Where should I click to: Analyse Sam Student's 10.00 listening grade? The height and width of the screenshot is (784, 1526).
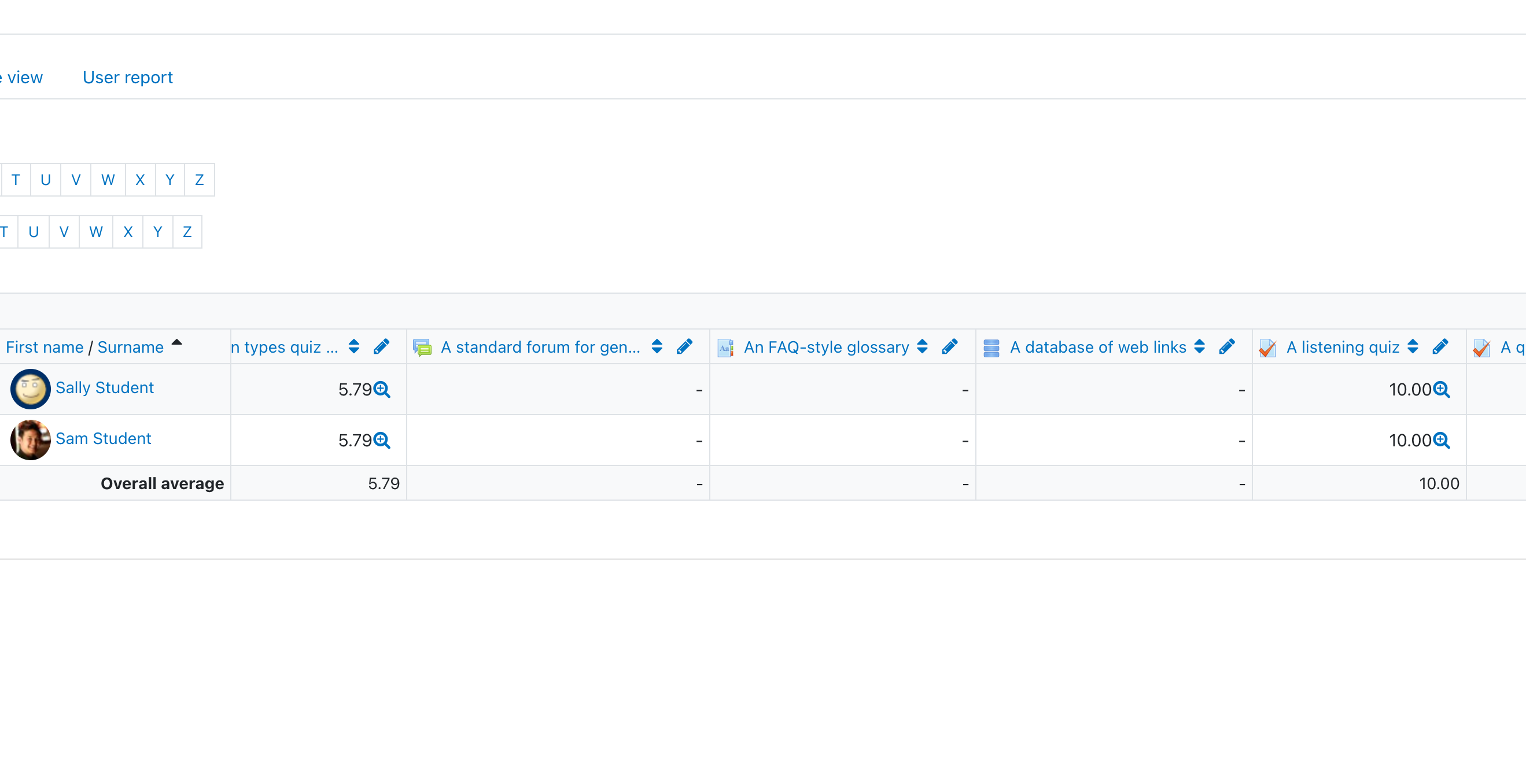pyautogui.click(x=1442, y=441)
